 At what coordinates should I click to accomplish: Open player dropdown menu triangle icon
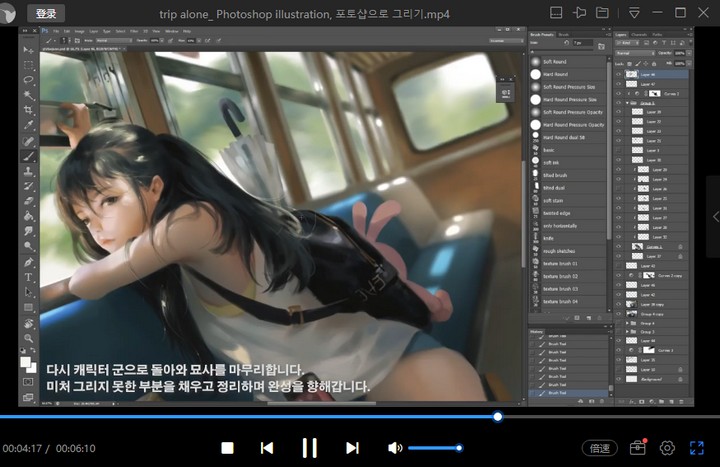coord(634,13)
